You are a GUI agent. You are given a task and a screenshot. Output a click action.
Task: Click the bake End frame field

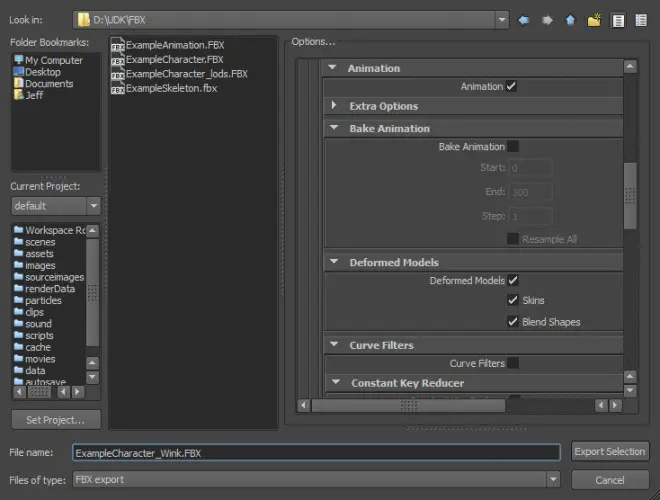click(530, 192)
